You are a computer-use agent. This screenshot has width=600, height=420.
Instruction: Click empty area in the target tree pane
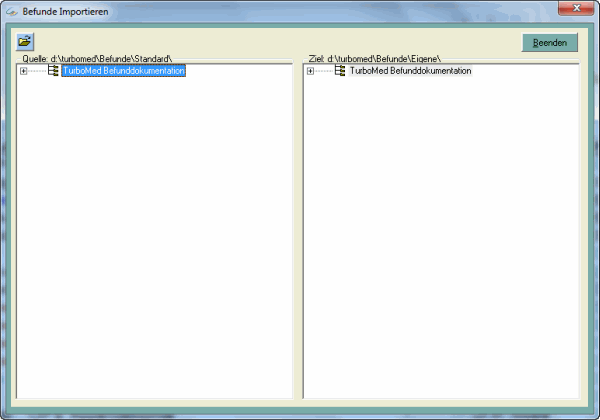[x=440, y=240]
